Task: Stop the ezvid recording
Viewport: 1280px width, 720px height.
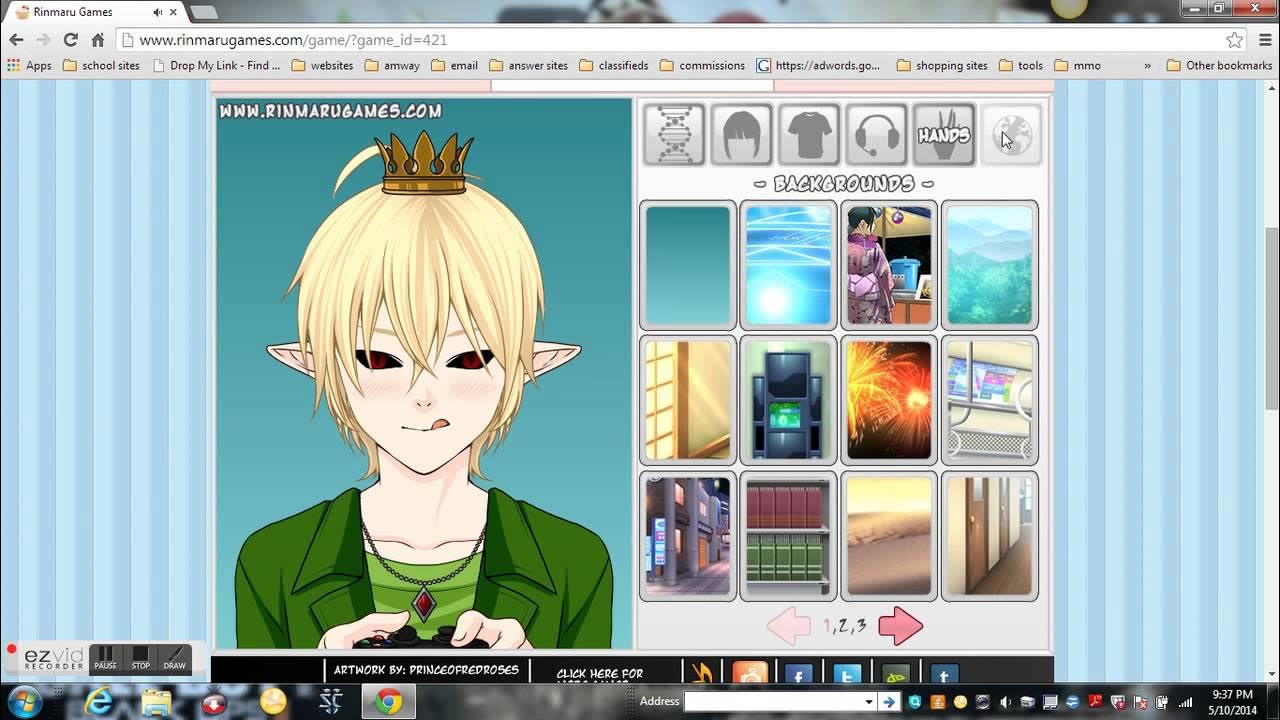Action: pyautogui.click(x=140, y=657)
